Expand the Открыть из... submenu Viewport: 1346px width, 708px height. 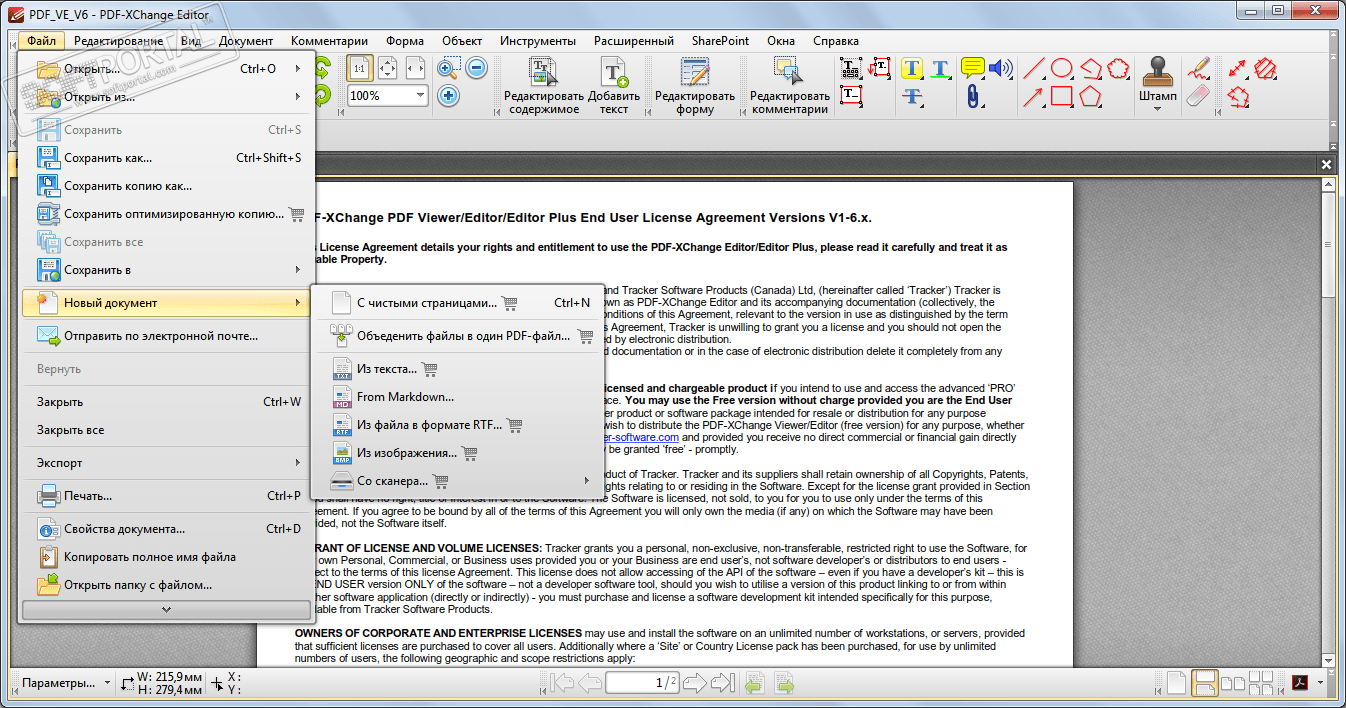pos(168,97)
